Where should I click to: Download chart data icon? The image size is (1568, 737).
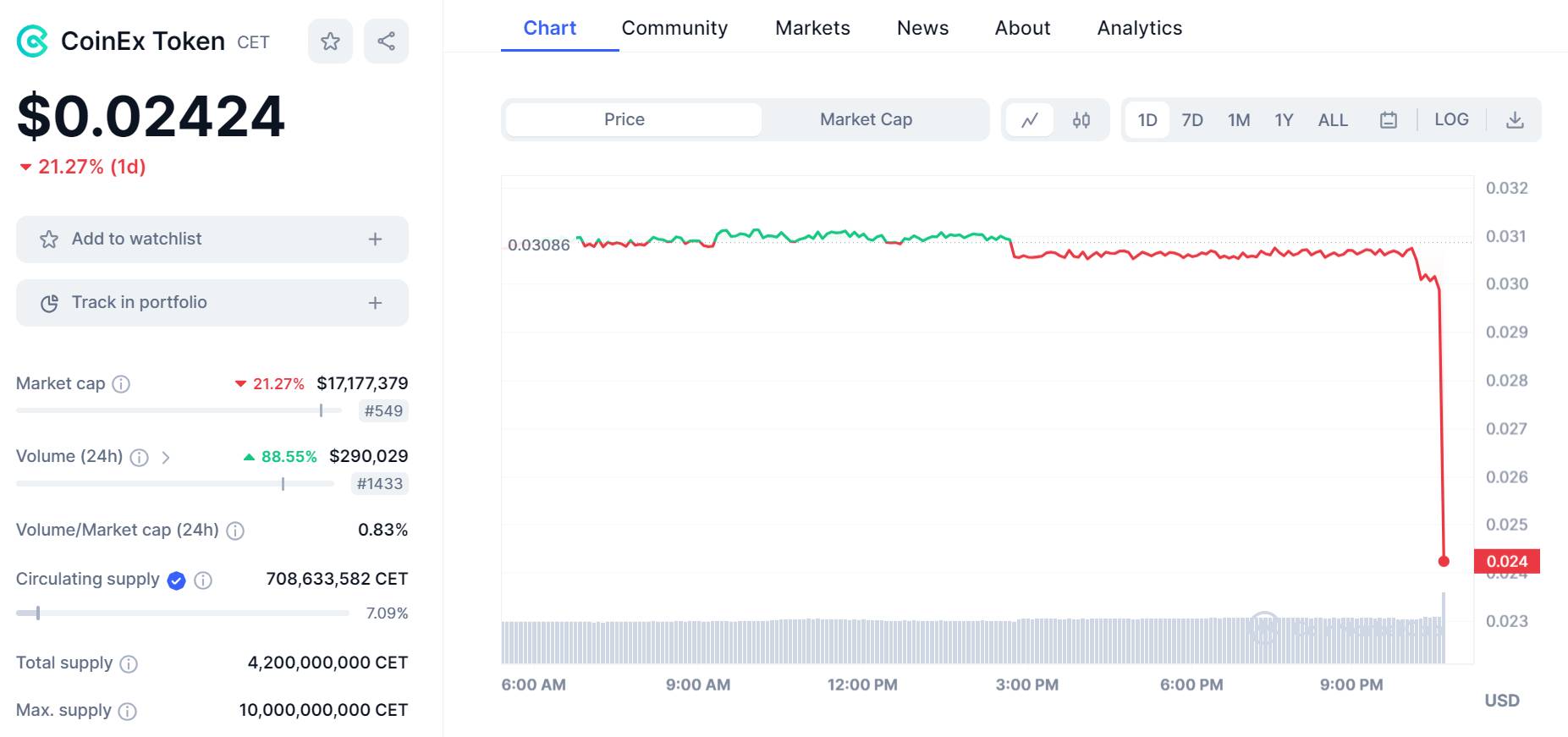coord(1516,119)
